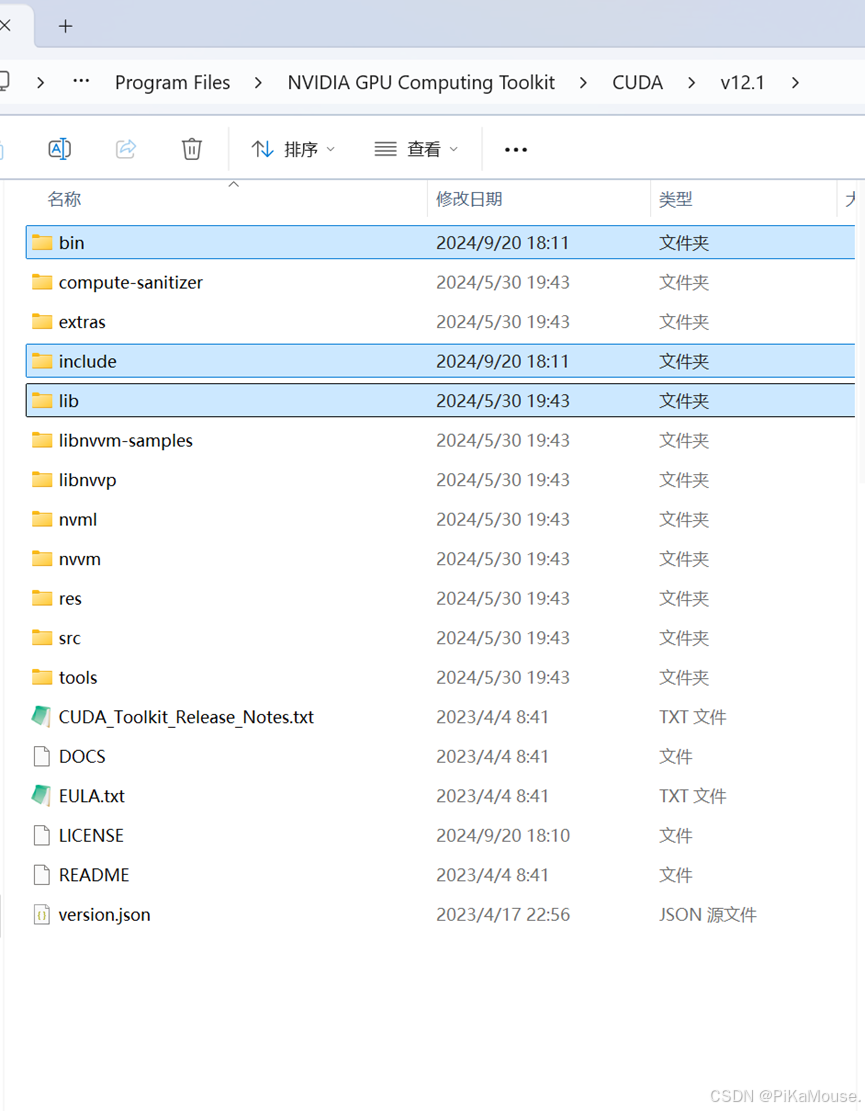The width and height of the screenshot is (865, 1111).
Task: Select the libnvvp folder name
Action: pyautogui.click(x=88, y=480)
